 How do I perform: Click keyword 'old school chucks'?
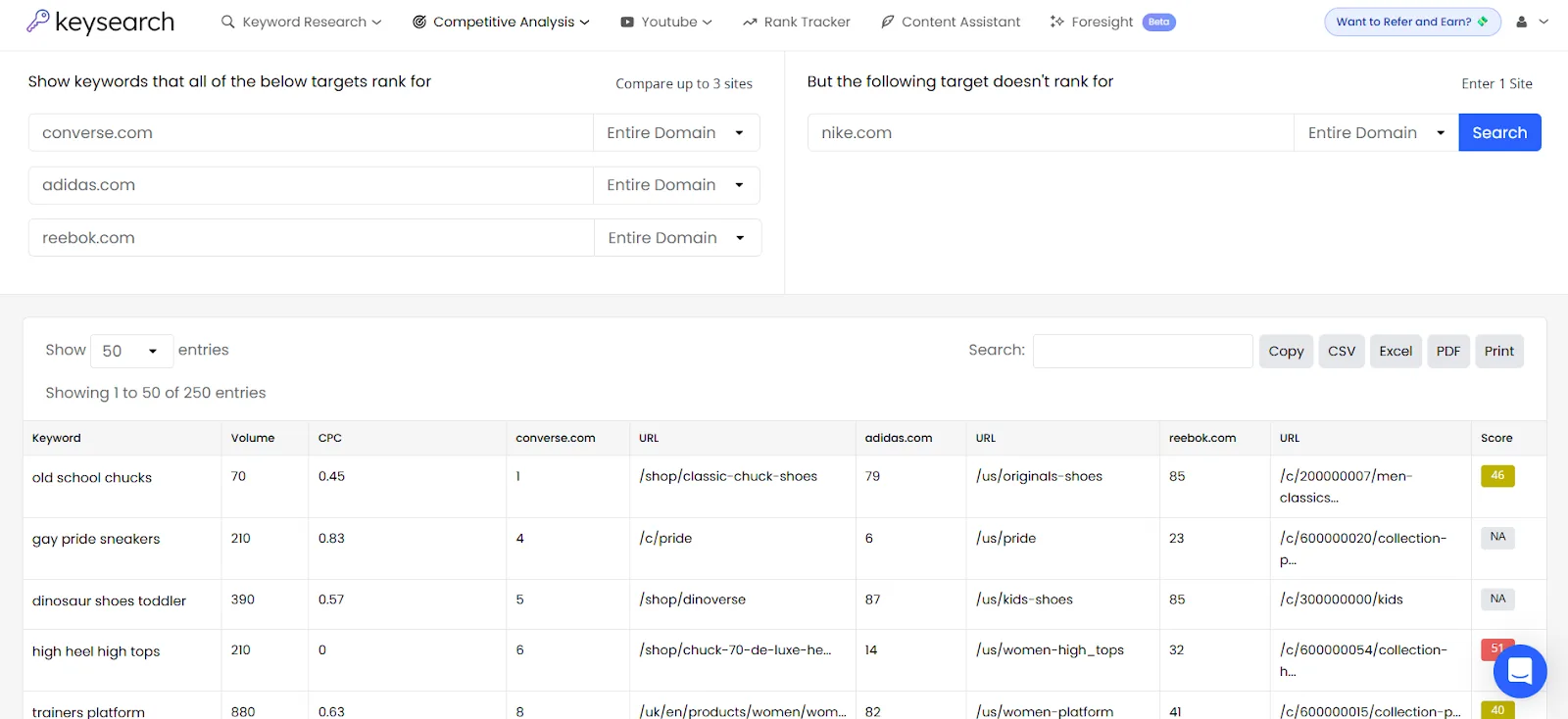pos(92,478)
